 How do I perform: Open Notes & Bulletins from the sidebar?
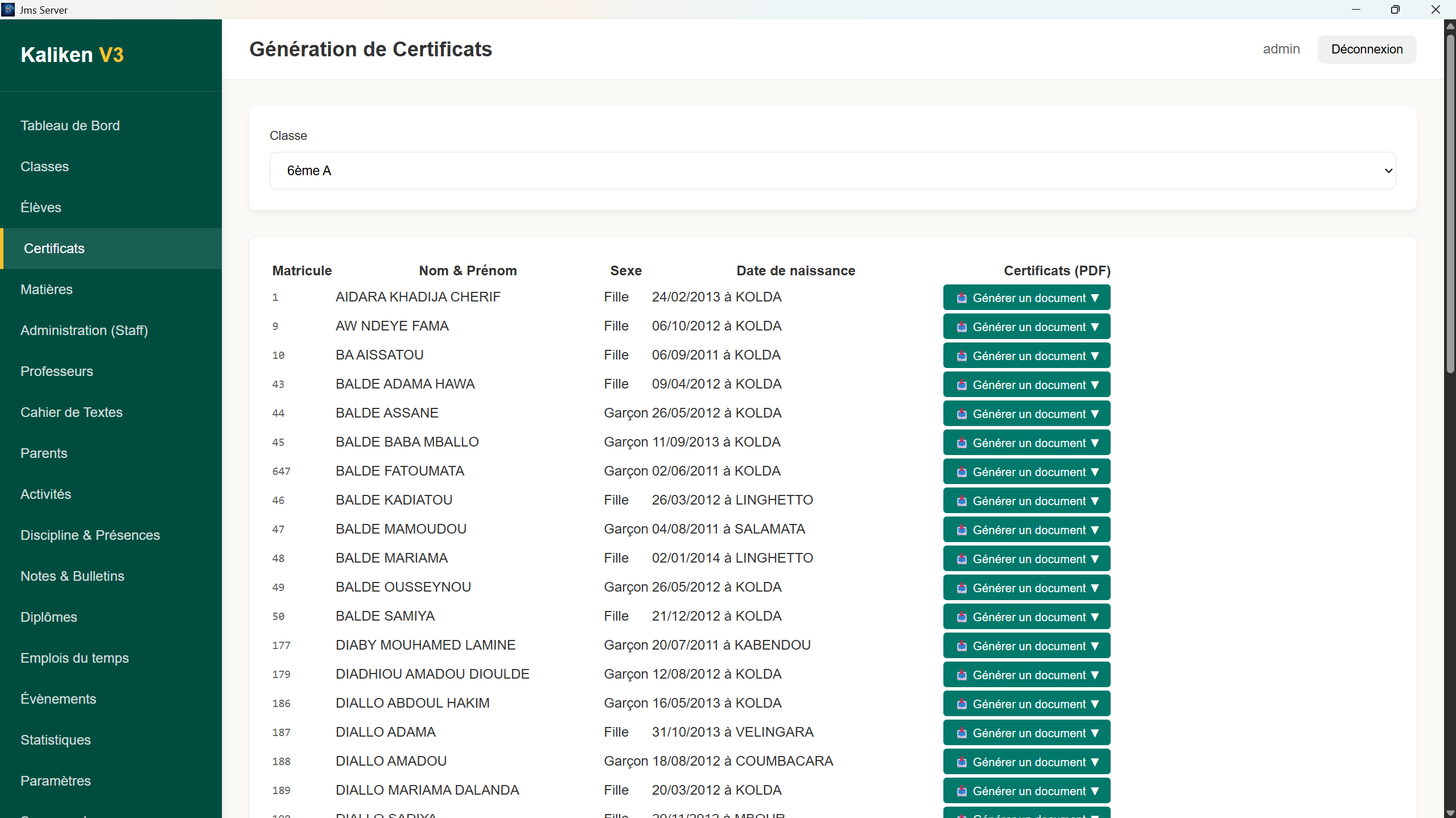[72, 576]
